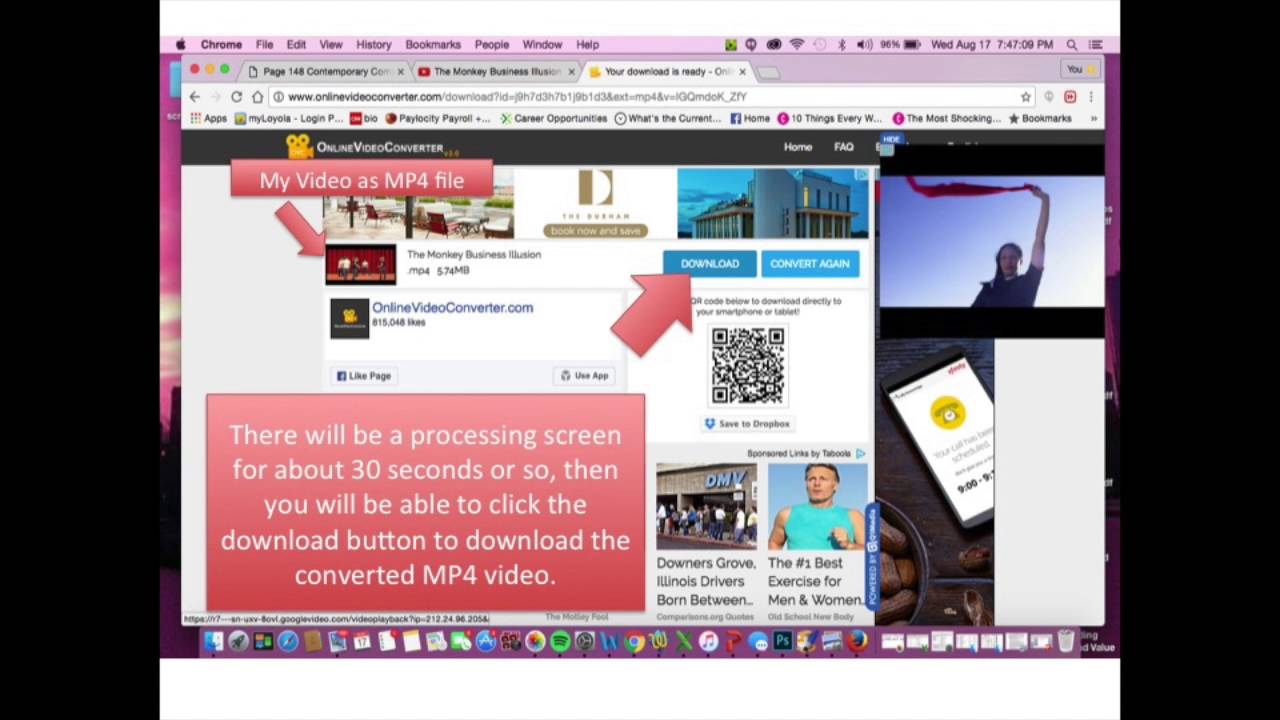Open the People menu
This screenshot has height=720, width=1280.
[492, 45]
